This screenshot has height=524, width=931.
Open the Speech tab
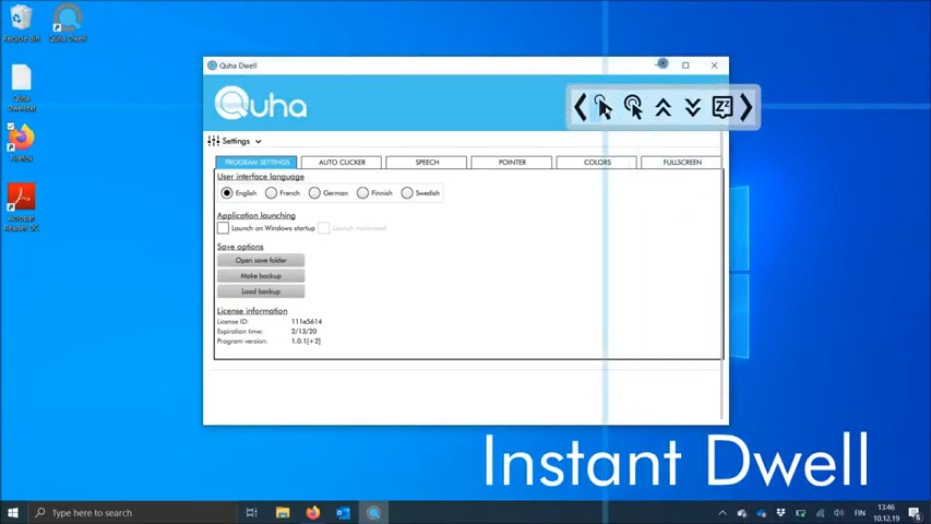pyautogui.click(x=427, y=162)
